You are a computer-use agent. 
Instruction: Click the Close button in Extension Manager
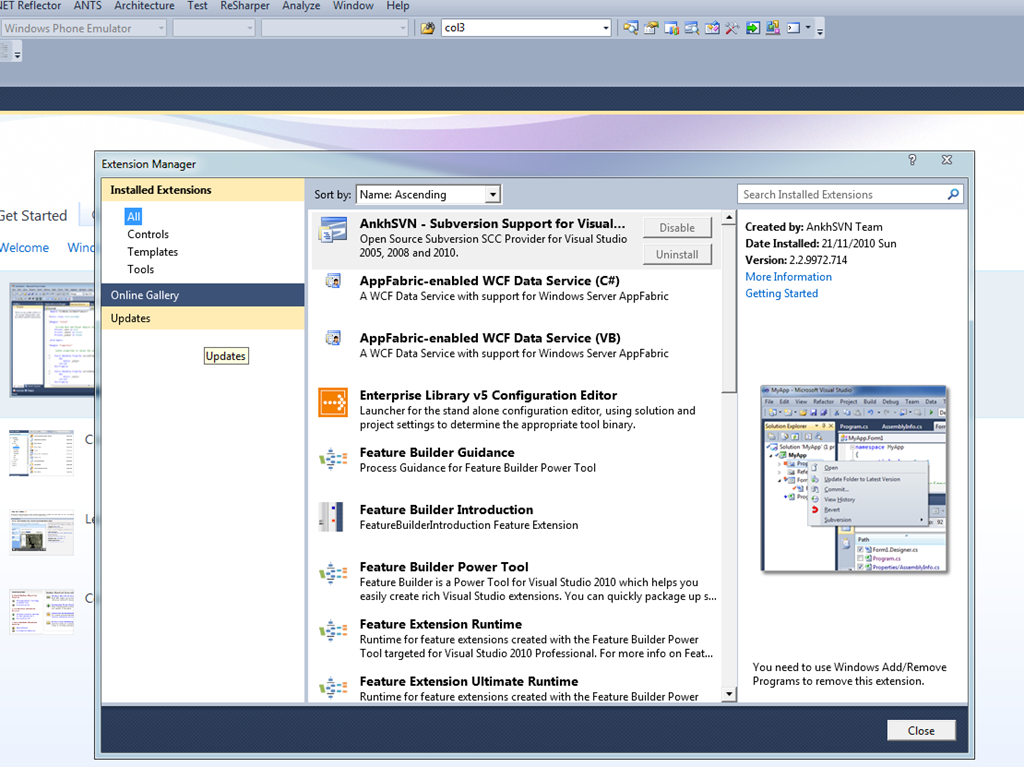920,731
